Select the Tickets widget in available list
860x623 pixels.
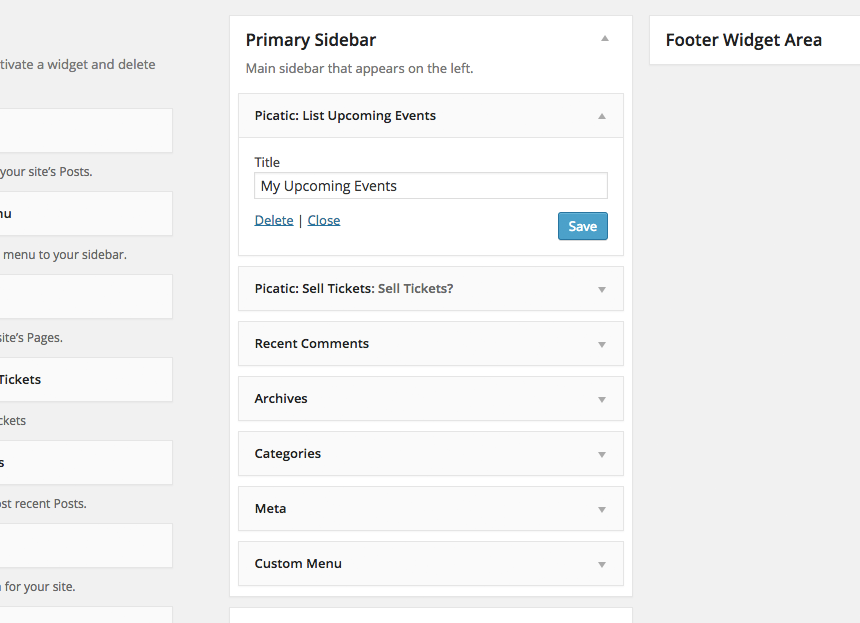pos(86,380)
